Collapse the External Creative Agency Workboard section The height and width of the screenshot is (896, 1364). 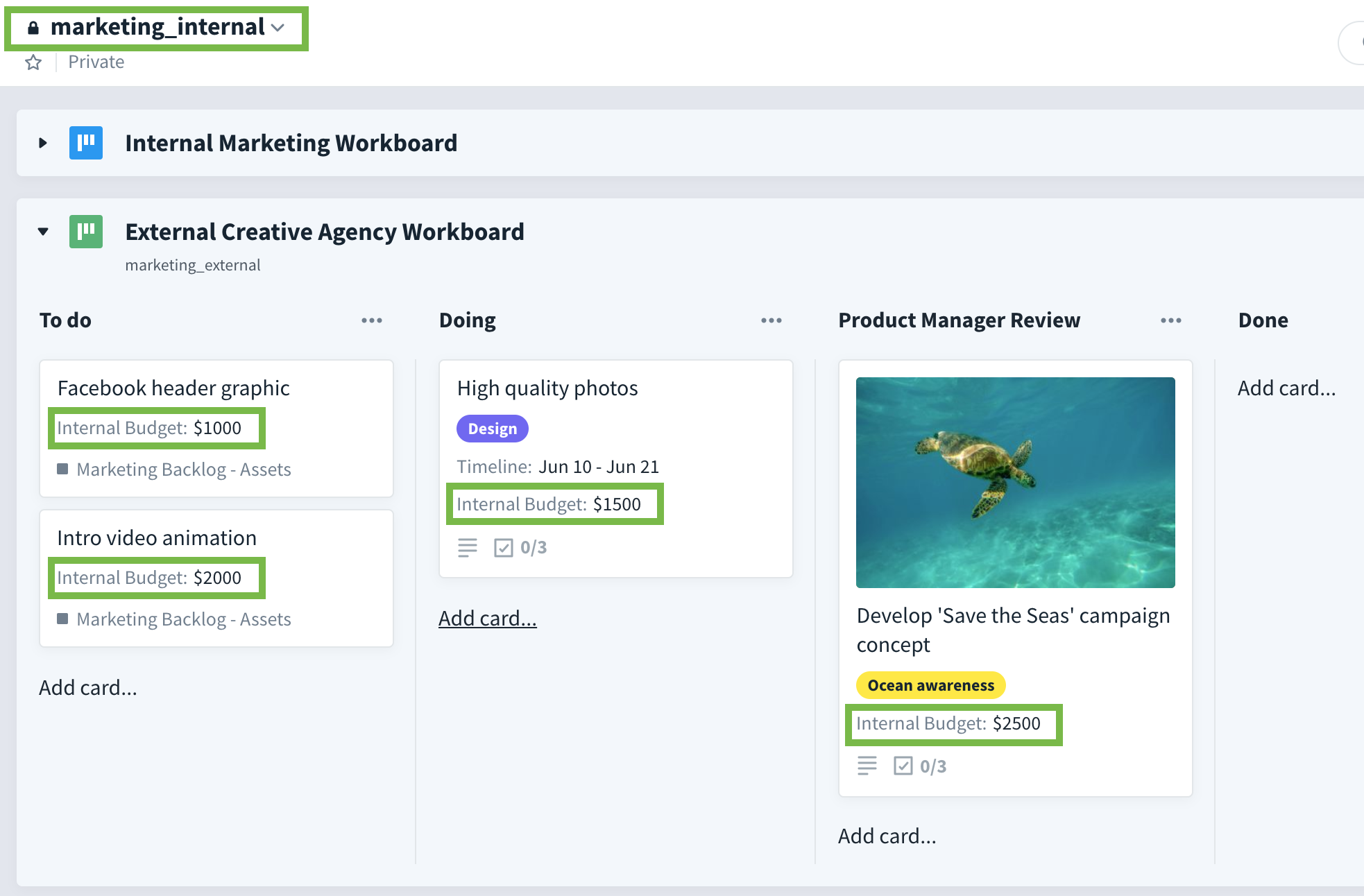point(43,232)
